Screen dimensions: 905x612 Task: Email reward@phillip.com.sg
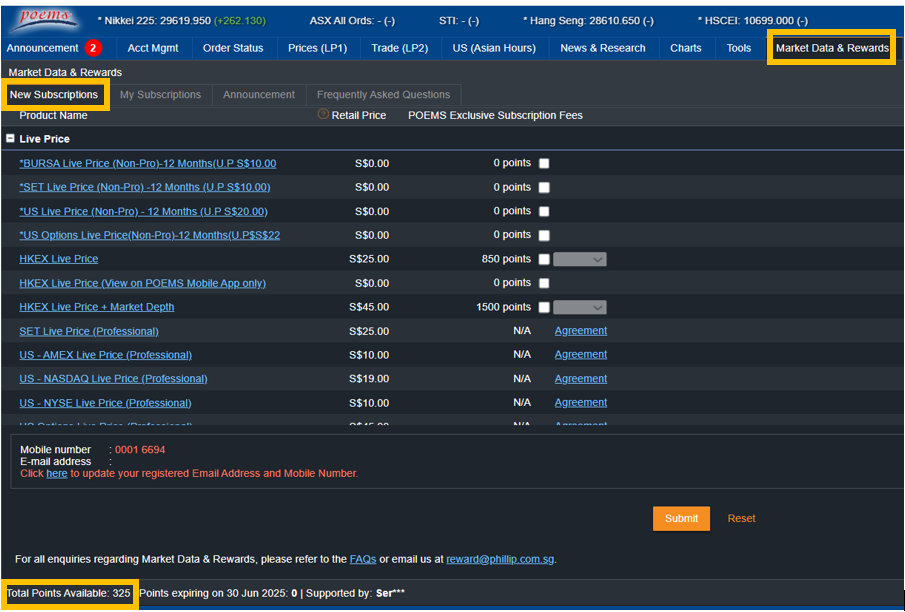500,559
